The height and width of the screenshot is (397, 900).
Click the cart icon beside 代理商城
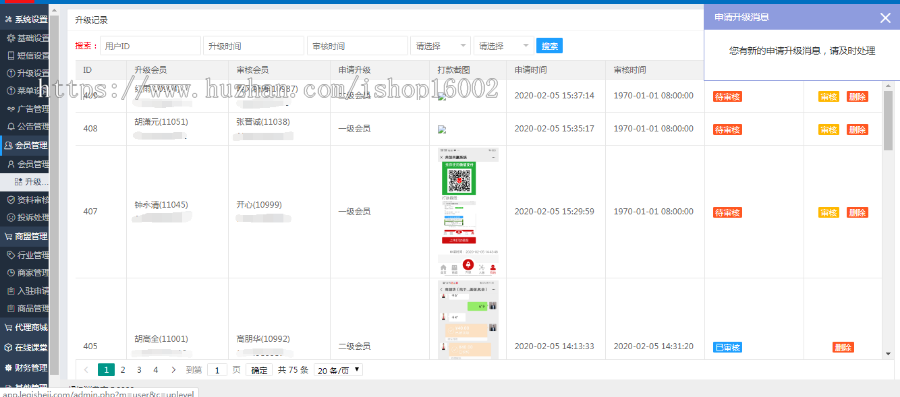tap(8, 328)
